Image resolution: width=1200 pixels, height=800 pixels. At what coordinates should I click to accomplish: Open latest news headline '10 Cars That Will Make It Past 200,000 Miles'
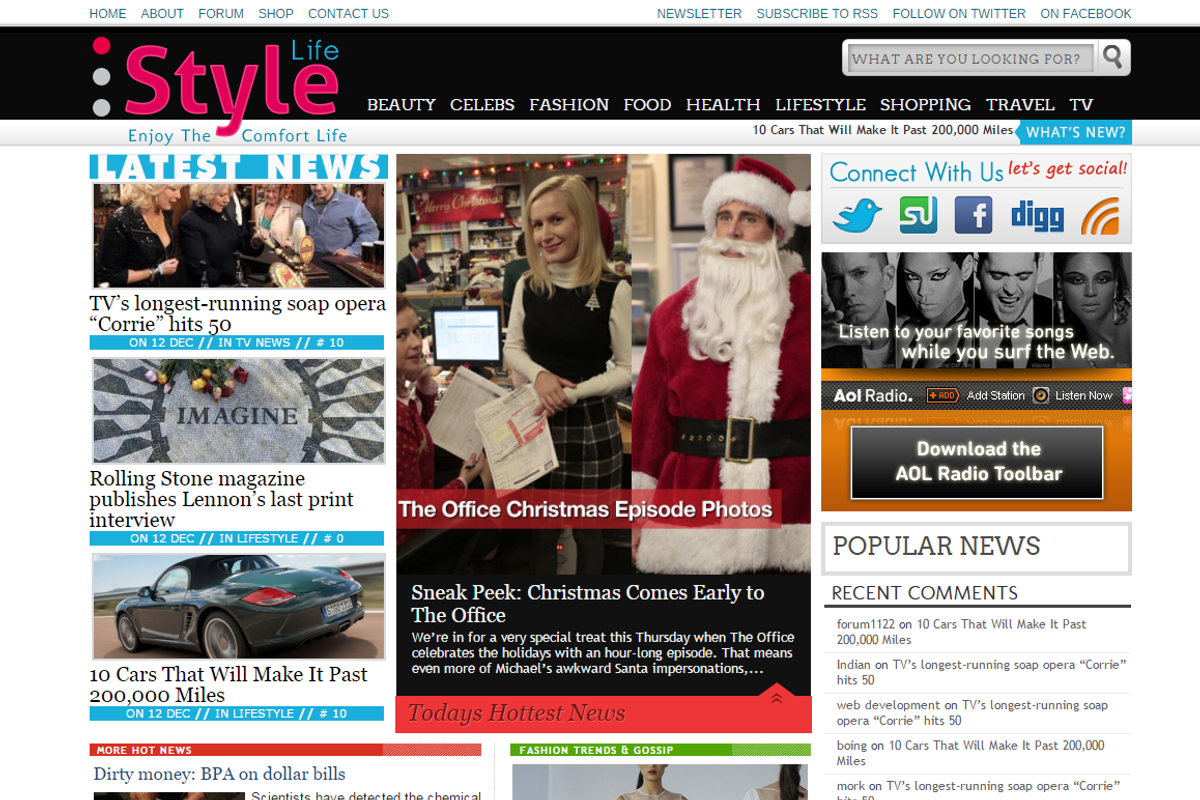click(229, 684)
